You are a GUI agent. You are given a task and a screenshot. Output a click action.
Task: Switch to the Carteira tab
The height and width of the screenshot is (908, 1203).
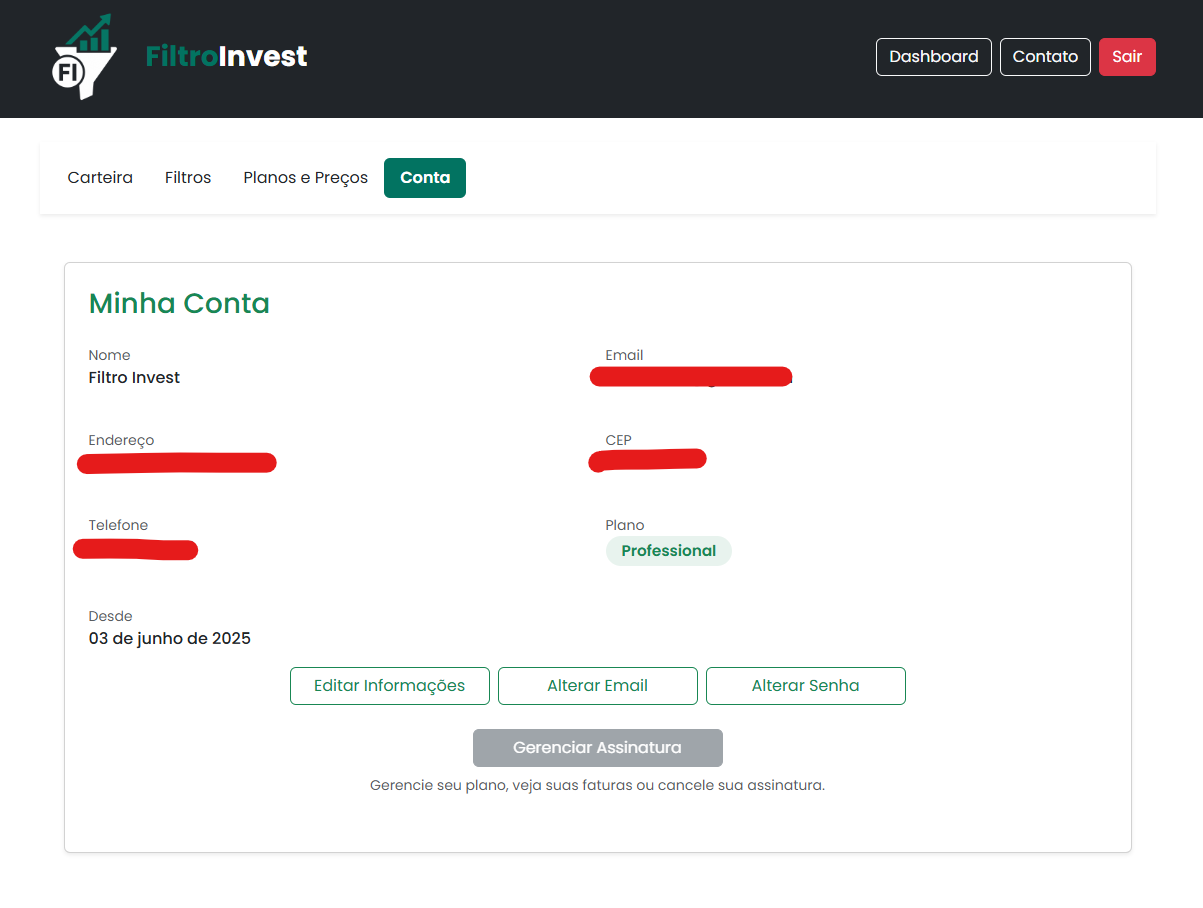[x=100, y=178]
